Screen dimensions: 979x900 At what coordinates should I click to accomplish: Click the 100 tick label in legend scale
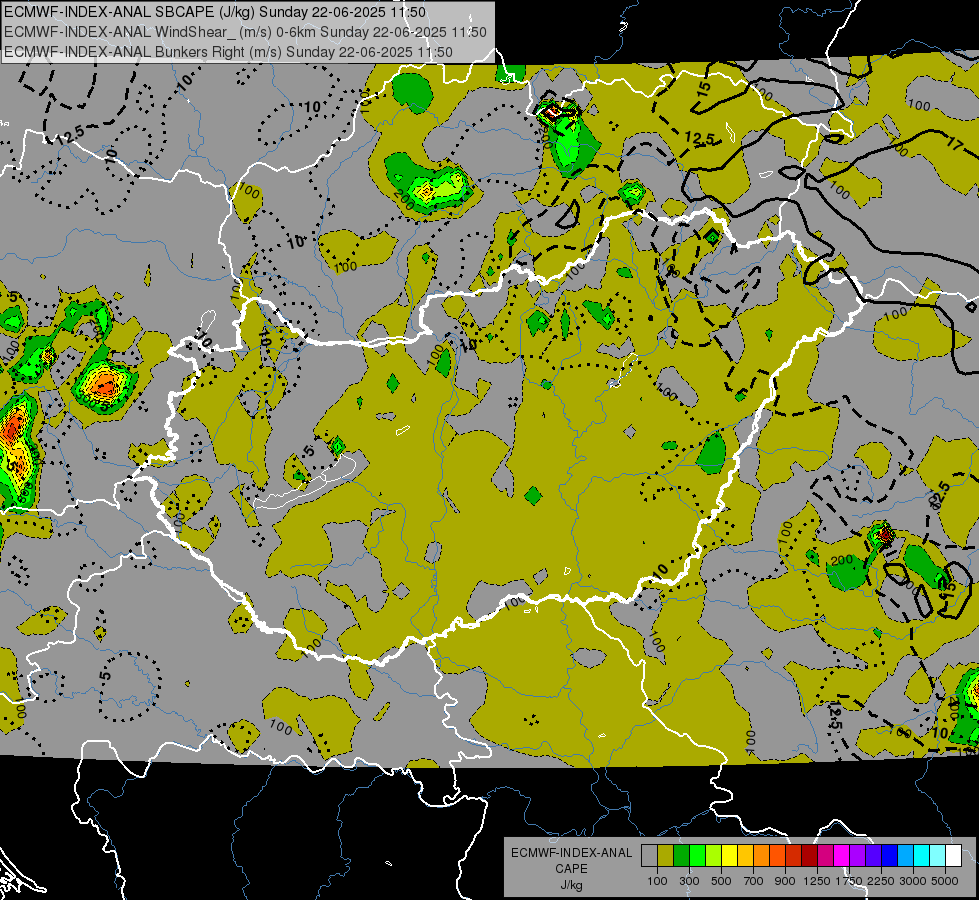click(x=657, y=881)
